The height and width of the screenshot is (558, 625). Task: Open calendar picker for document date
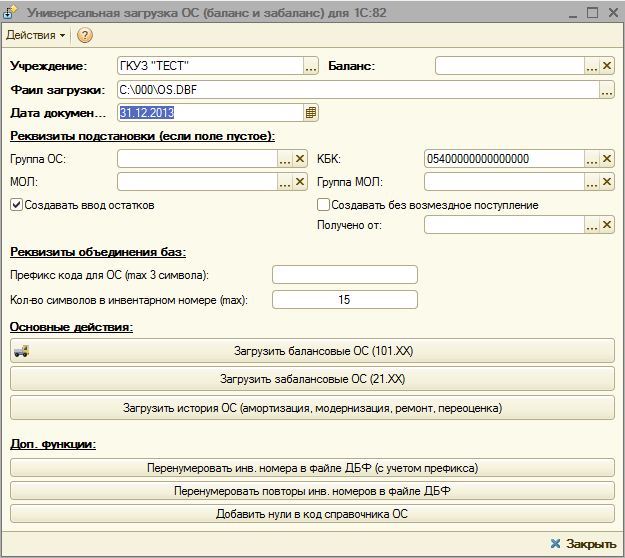click(311, 113)
